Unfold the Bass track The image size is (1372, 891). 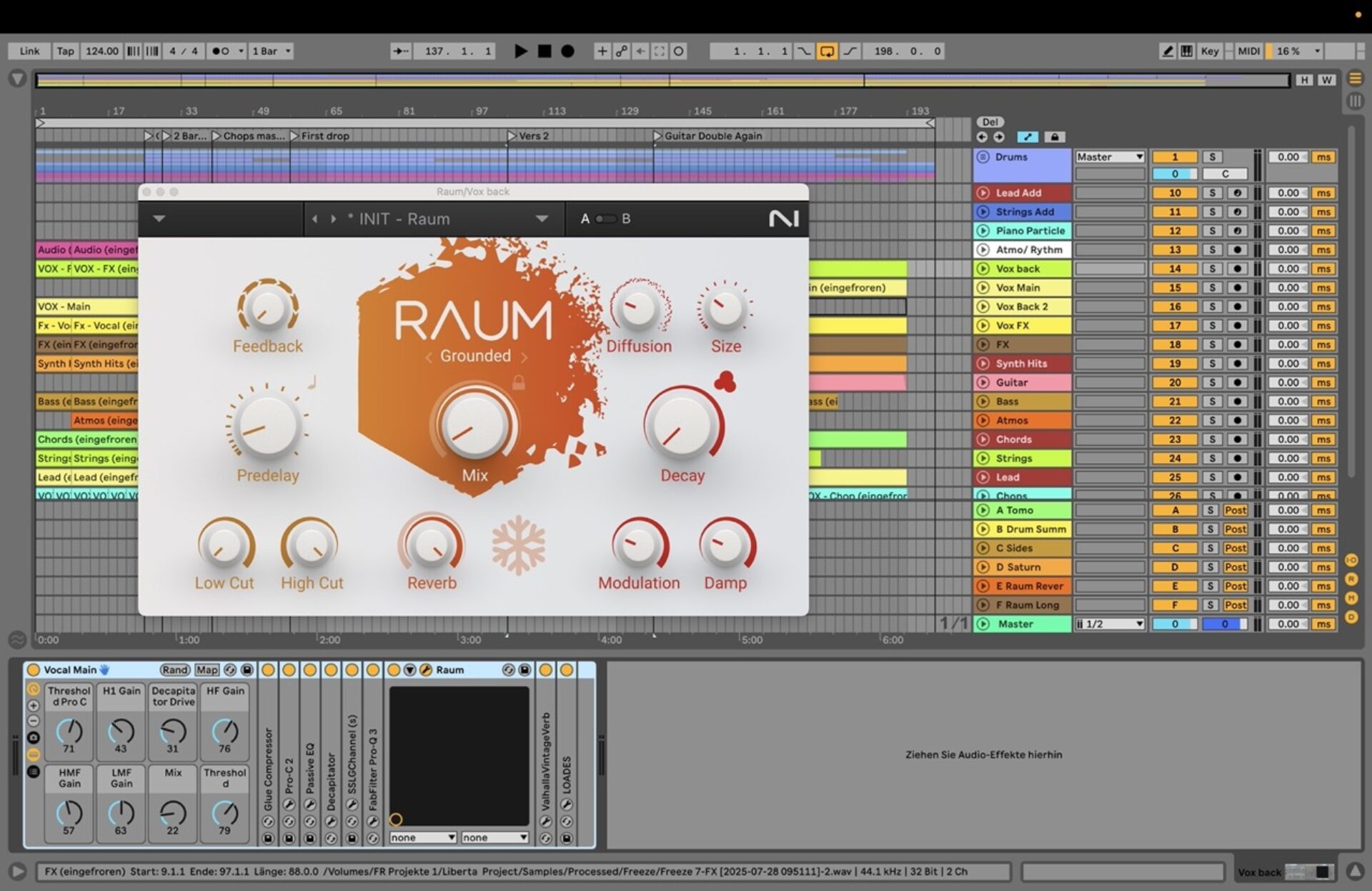pyautogui.click(x=983, y=402)
